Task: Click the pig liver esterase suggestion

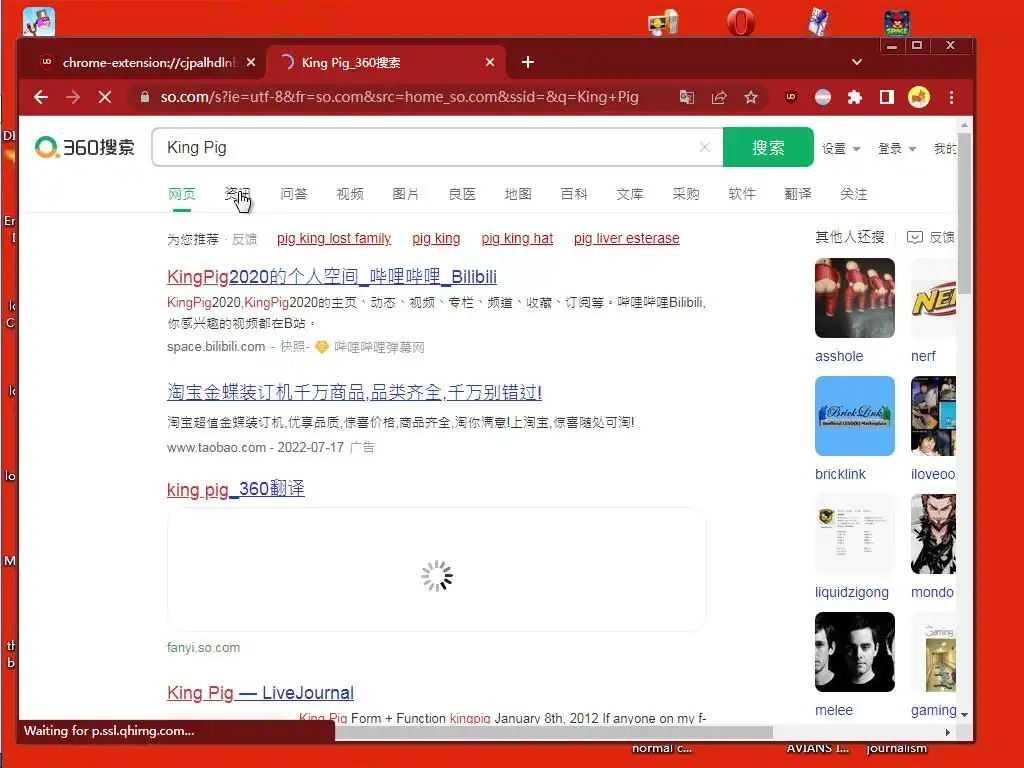Action: click(x=626, y=238)
